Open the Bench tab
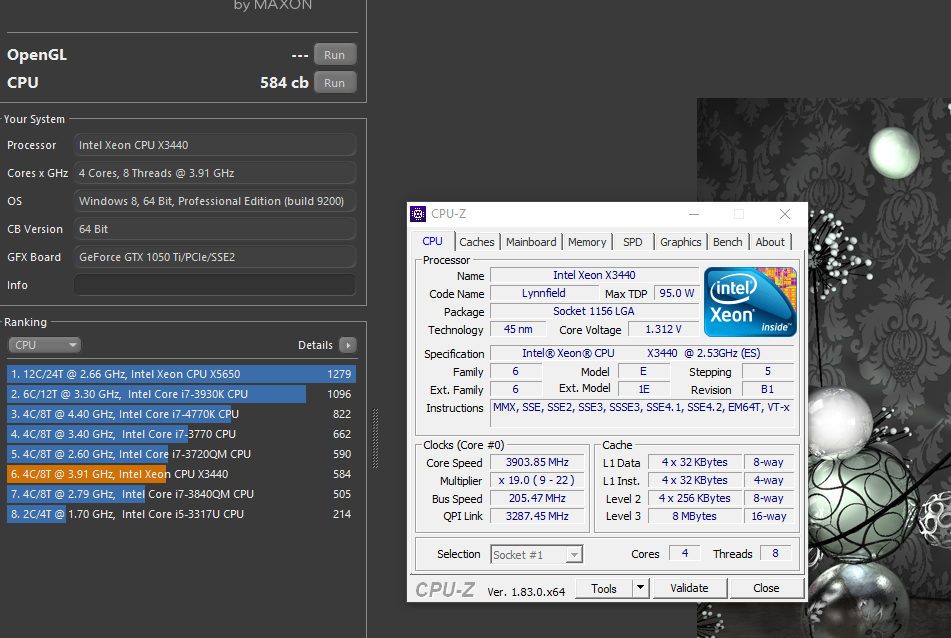This screenshot has height=638, width=951. coord(728,242)
